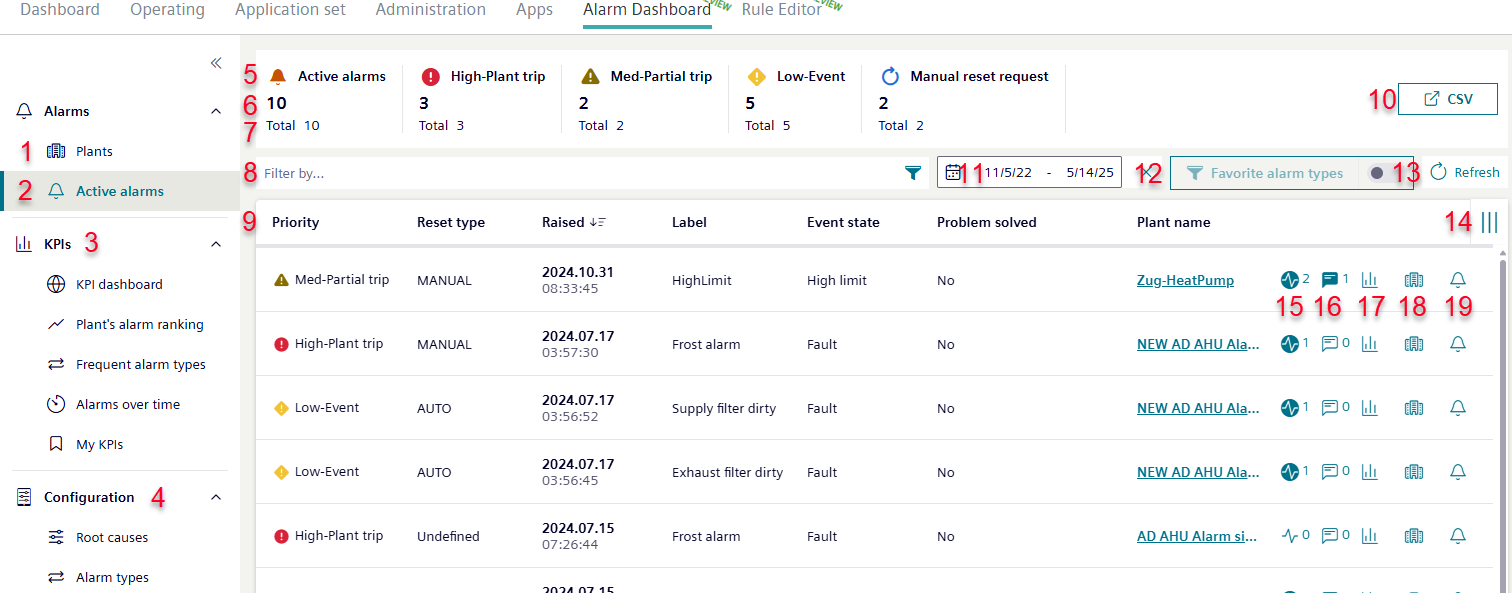Screen dimensions: 1512x593
Task: Open the AD AHU Alarm si... plant link
Action: click(1197, 536)
